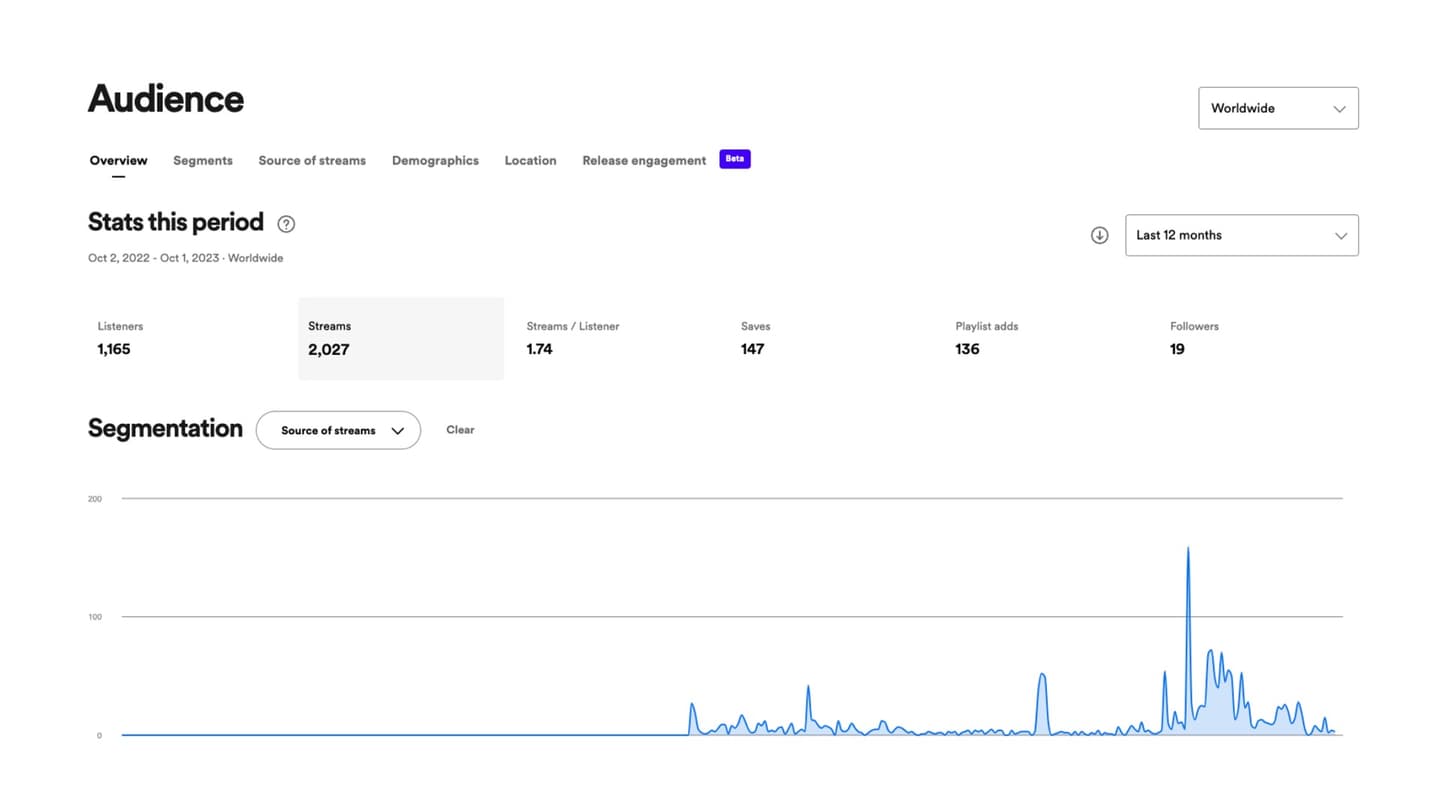
Task: Open the Stats this period help icon
Action: pyautogui.click(x=286, y=224)
